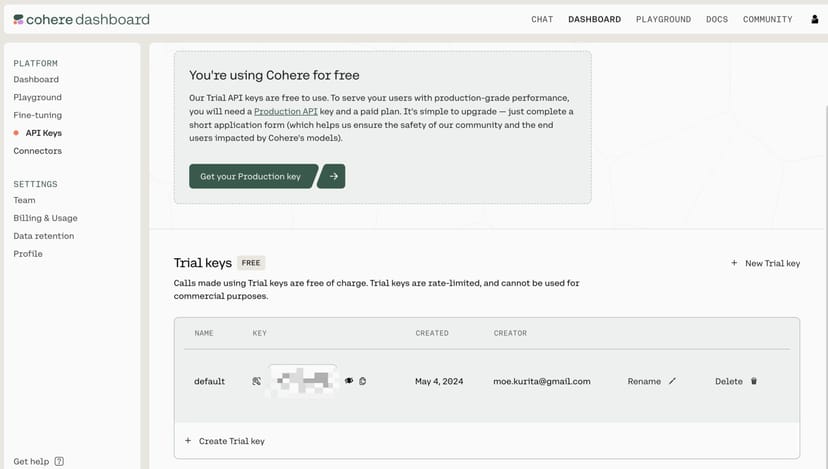
Task: Click the arrow next to Get your Production key
Action: click(333, 176)
